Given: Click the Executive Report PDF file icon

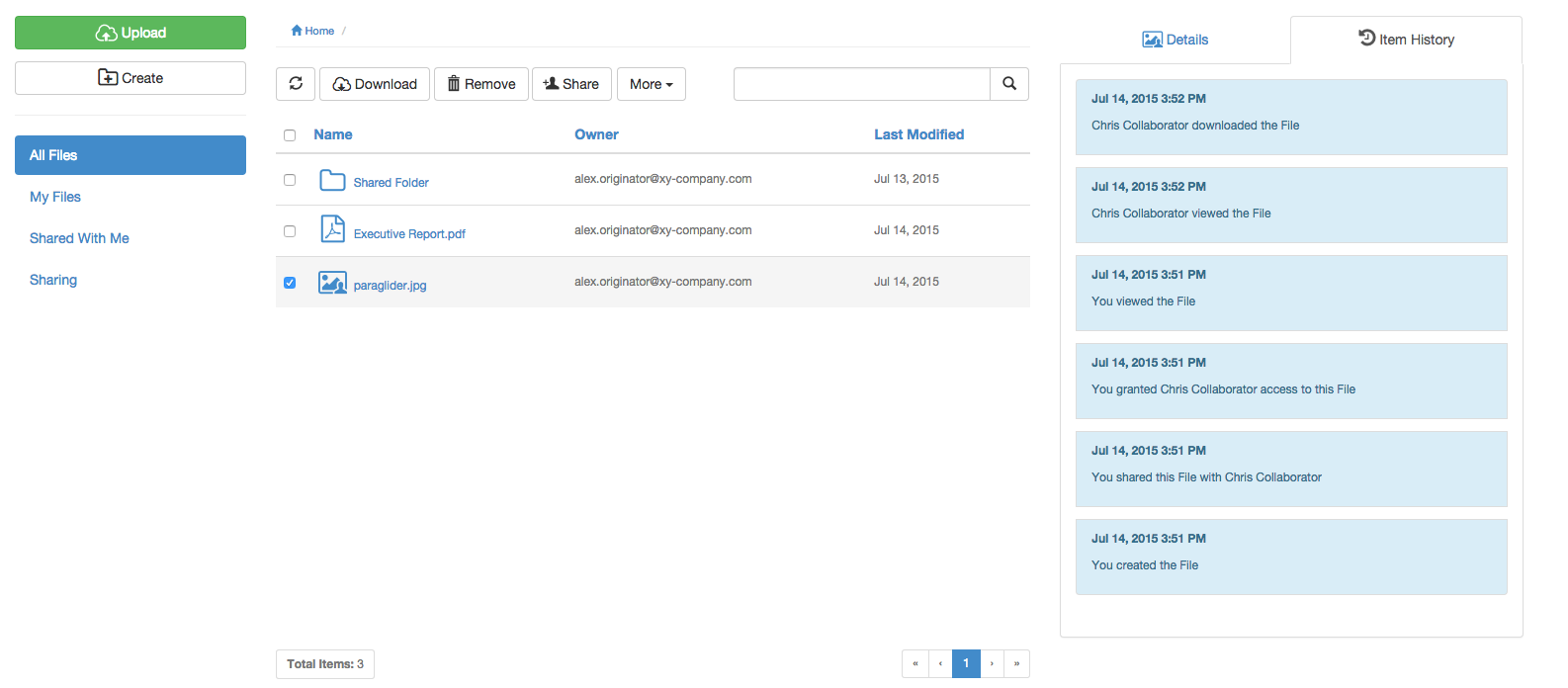Looking at the screenshot, I should (332, 229).
